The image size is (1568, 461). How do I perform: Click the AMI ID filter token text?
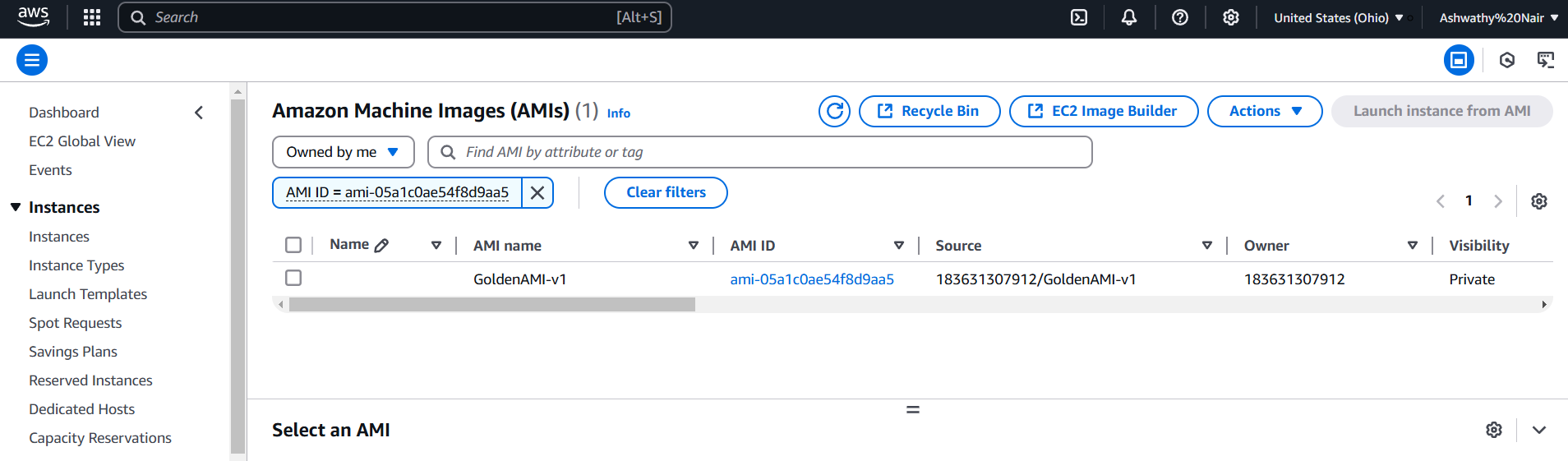pyautogui.click(x=397, y=192)
